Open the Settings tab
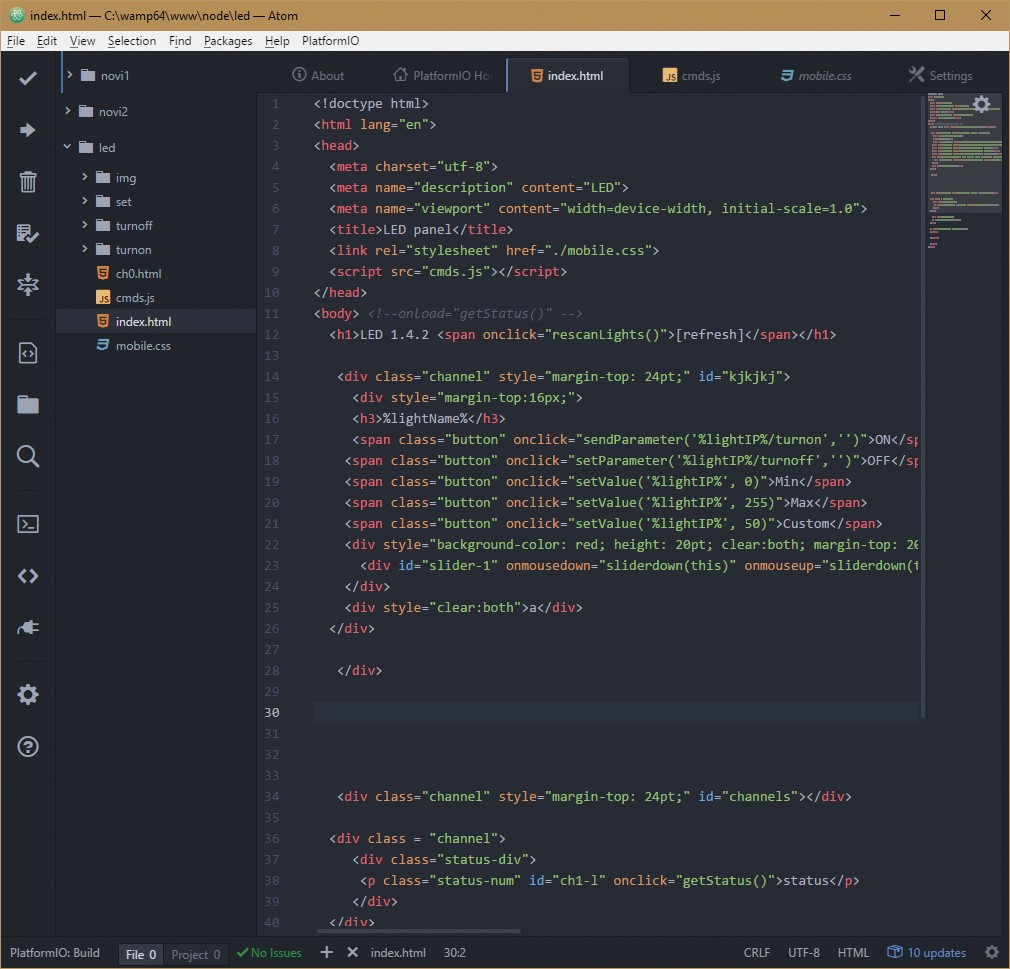1010x969 pixels. click(941, 75)
